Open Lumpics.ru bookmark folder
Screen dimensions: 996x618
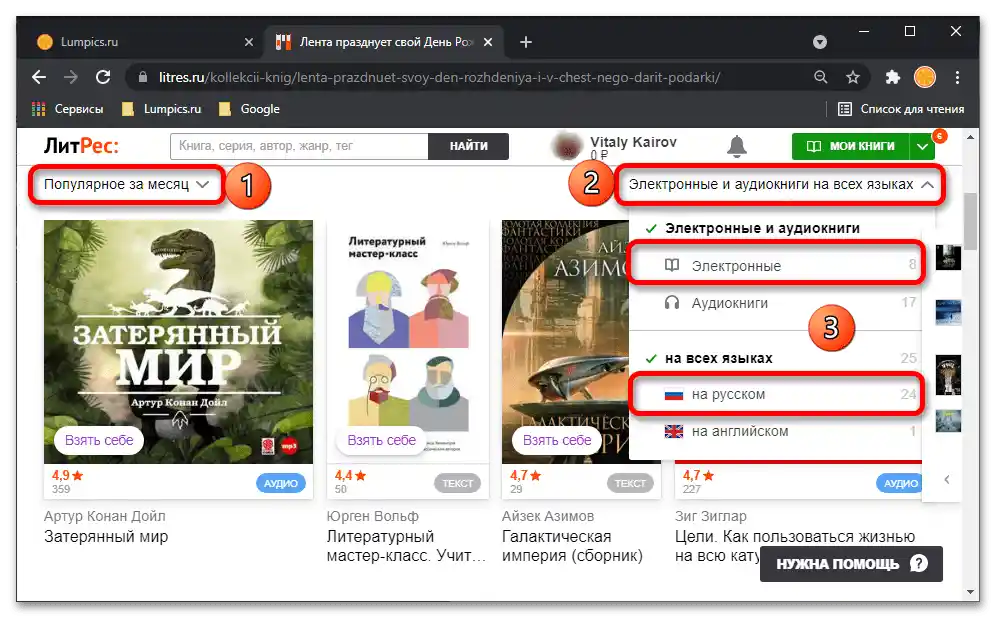[x=161, y=109]
